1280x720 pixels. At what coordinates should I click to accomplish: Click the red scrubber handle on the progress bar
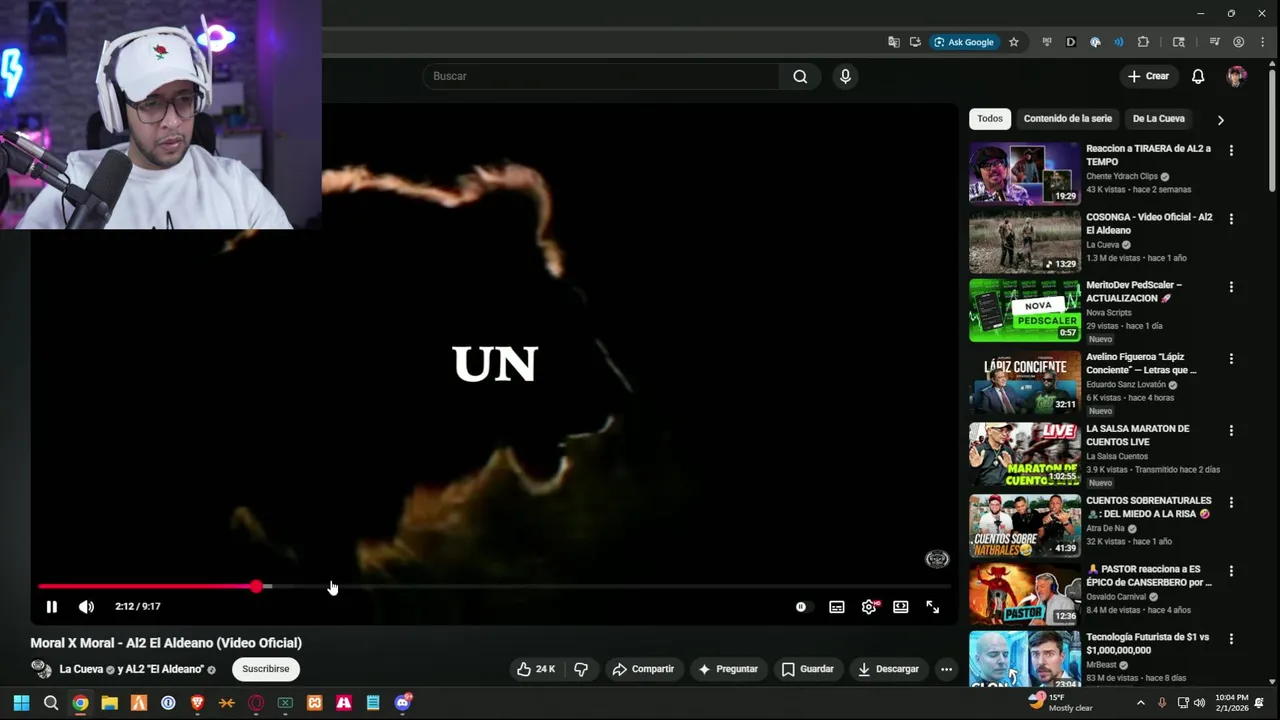click(x=257, y=587)
